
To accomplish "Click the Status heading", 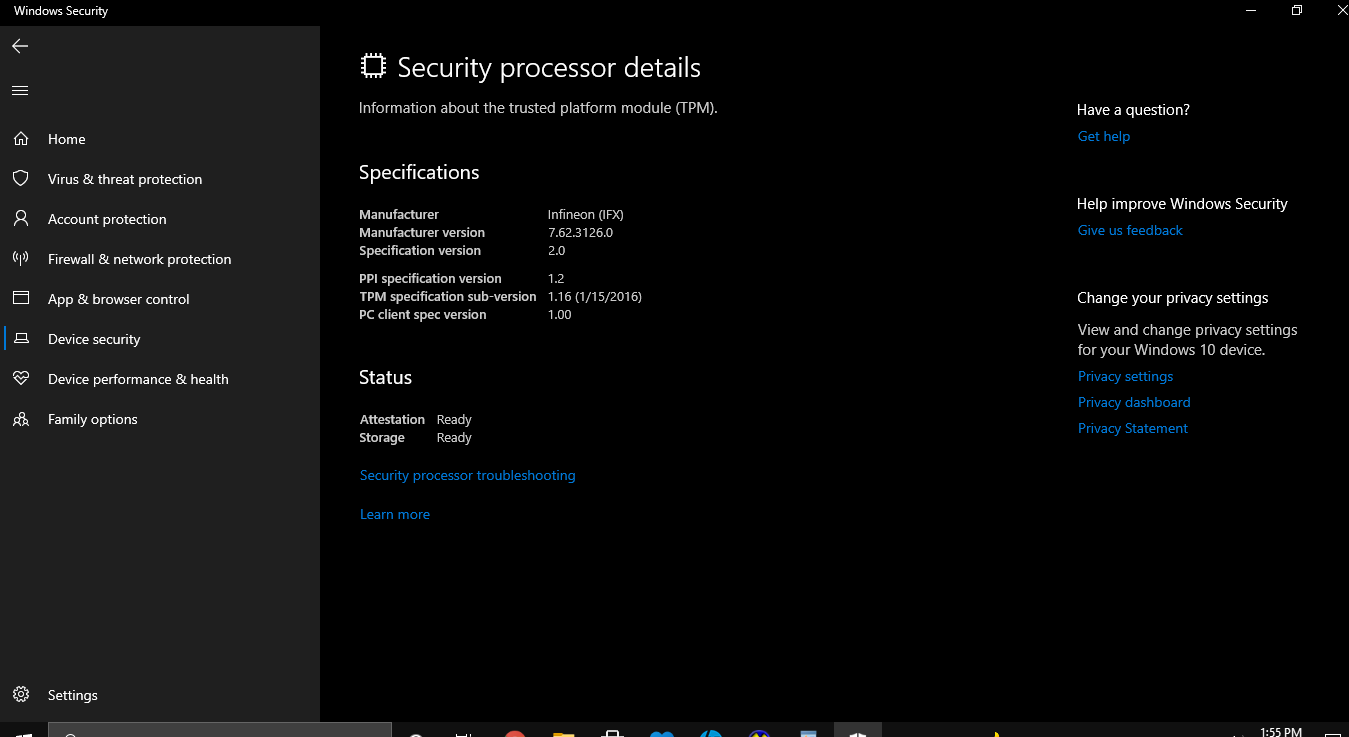I will 385,377.
